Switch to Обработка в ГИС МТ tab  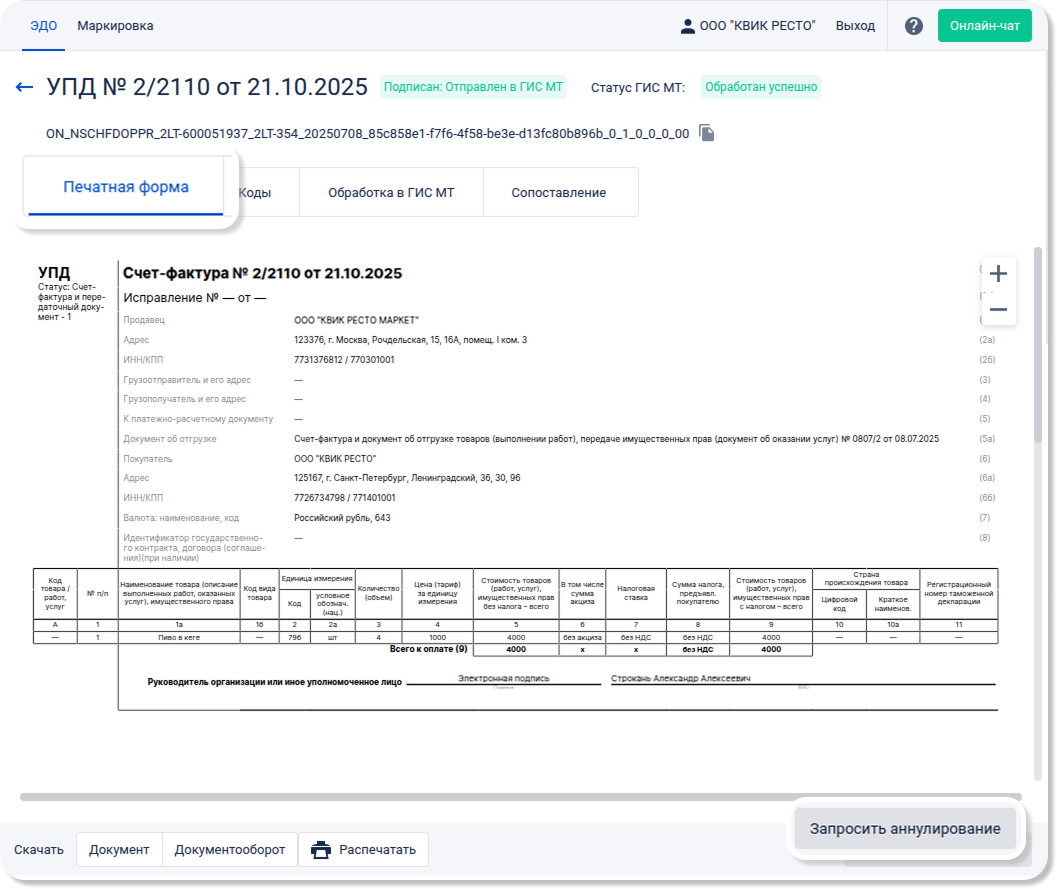click(391, 193)
